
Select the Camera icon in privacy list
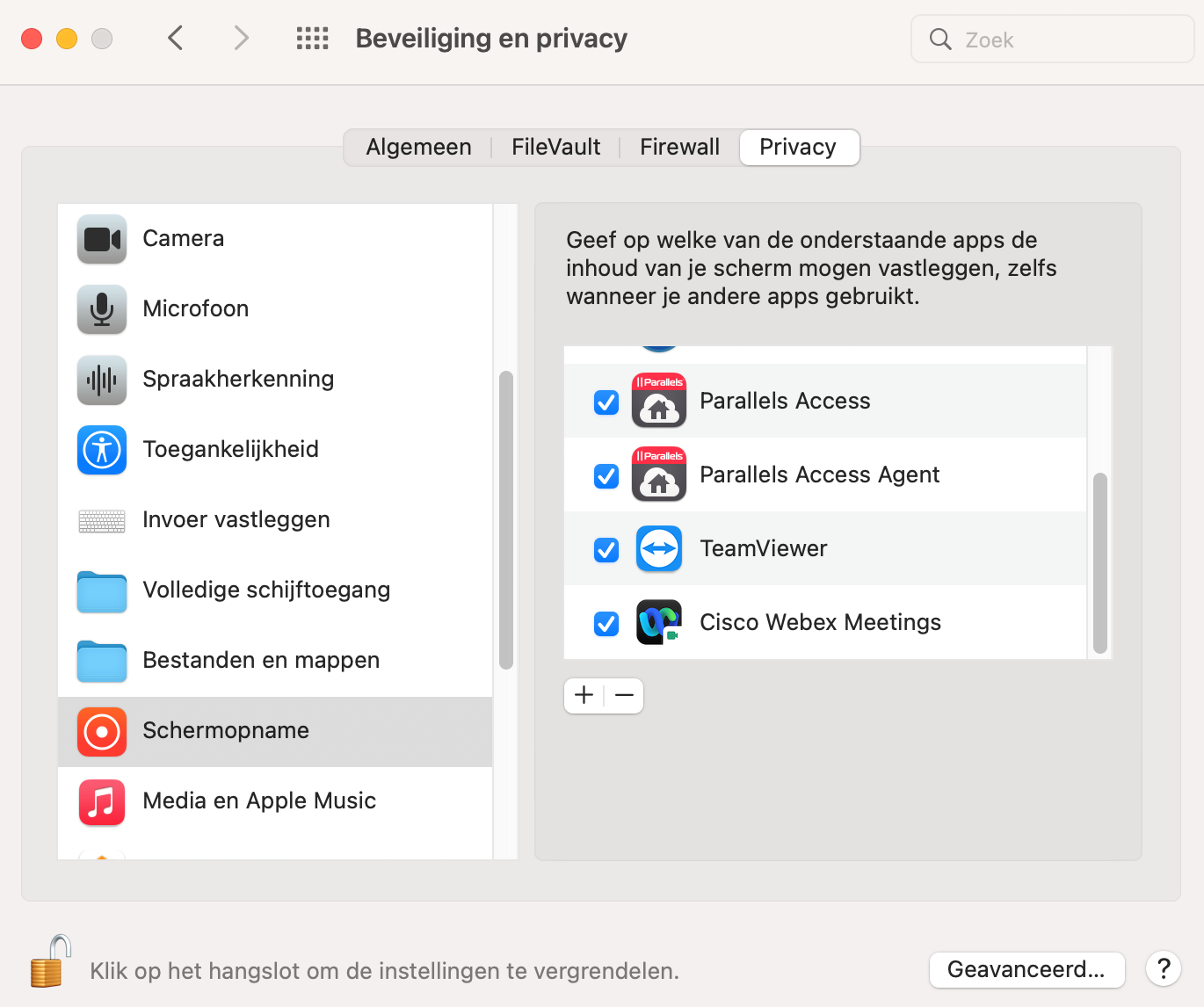(102, 239)
